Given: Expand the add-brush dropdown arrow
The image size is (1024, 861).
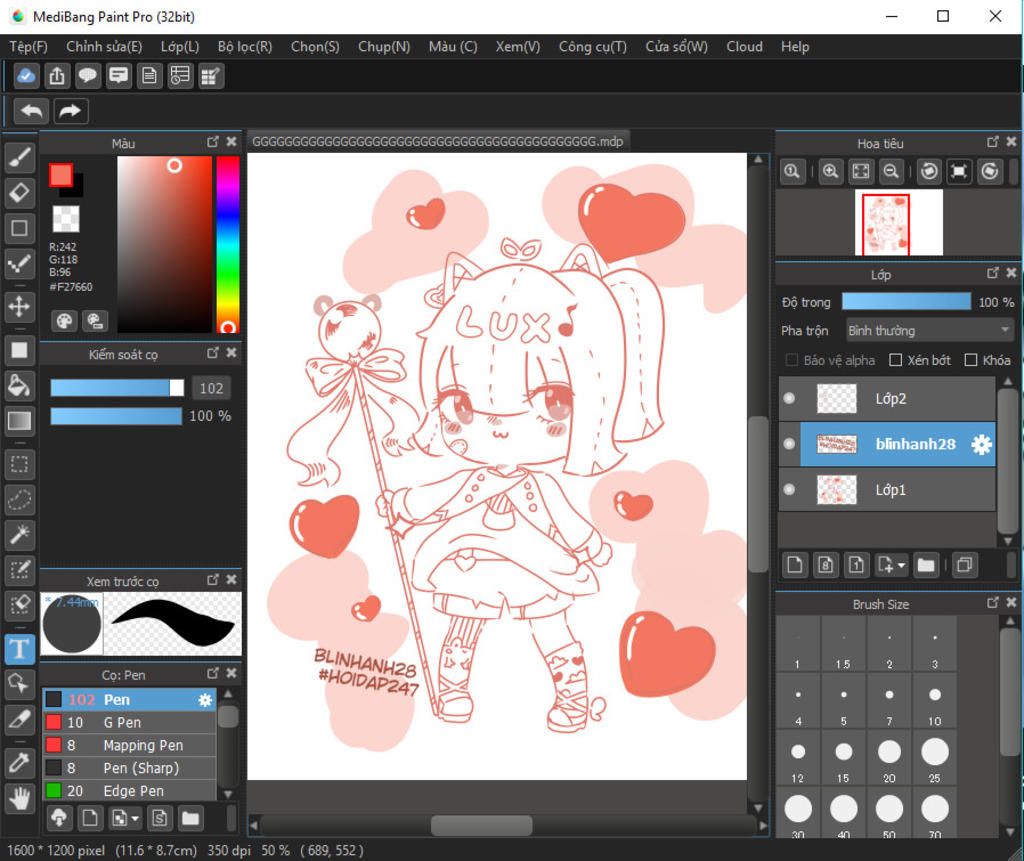Looking at the screenshot, I should (135, 819).
